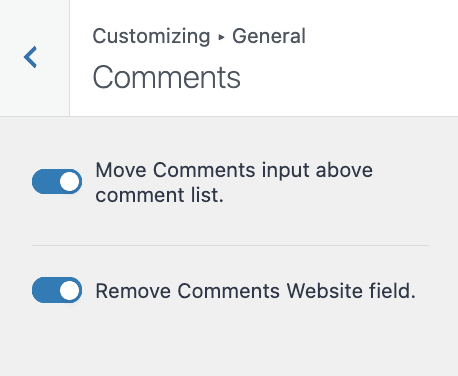This screenshot has height=376, width=458.
Task: Go back using the blue chevron arrow
Action: tap(30, 57)
